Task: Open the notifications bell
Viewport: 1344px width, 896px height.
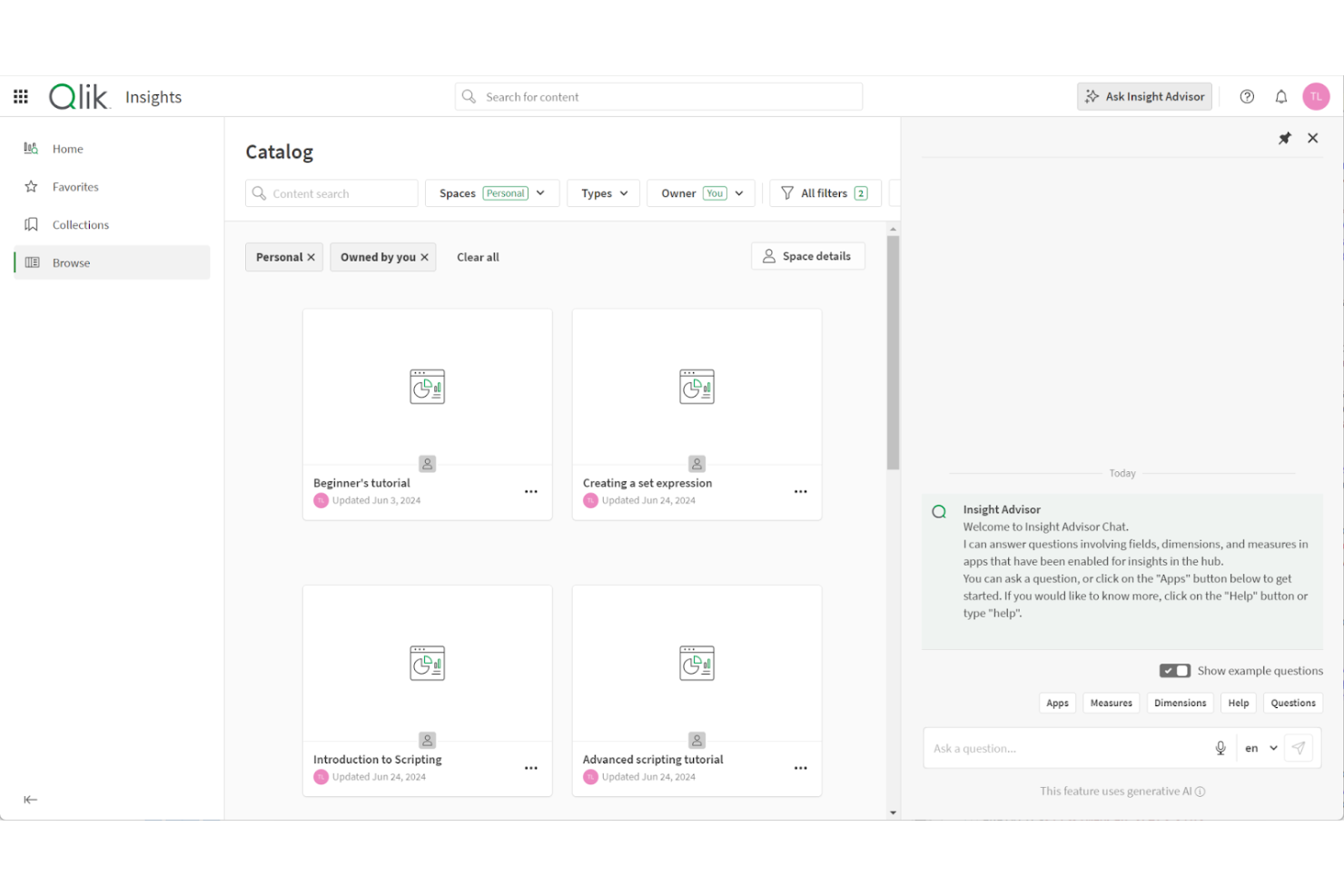Action: [x=1280, y=96]
